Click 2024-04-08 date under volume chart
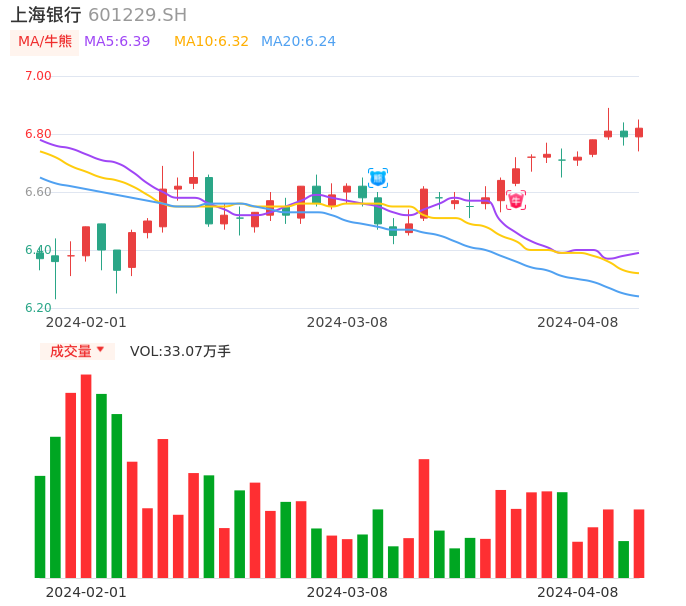 [x=578, y=592]
